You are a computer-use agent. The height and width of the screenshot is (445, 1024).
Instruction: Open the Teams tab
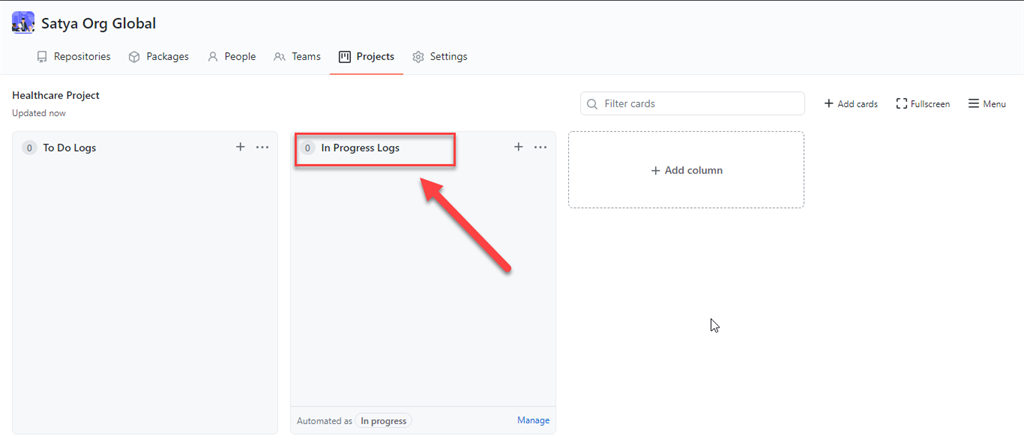(297, 57)
